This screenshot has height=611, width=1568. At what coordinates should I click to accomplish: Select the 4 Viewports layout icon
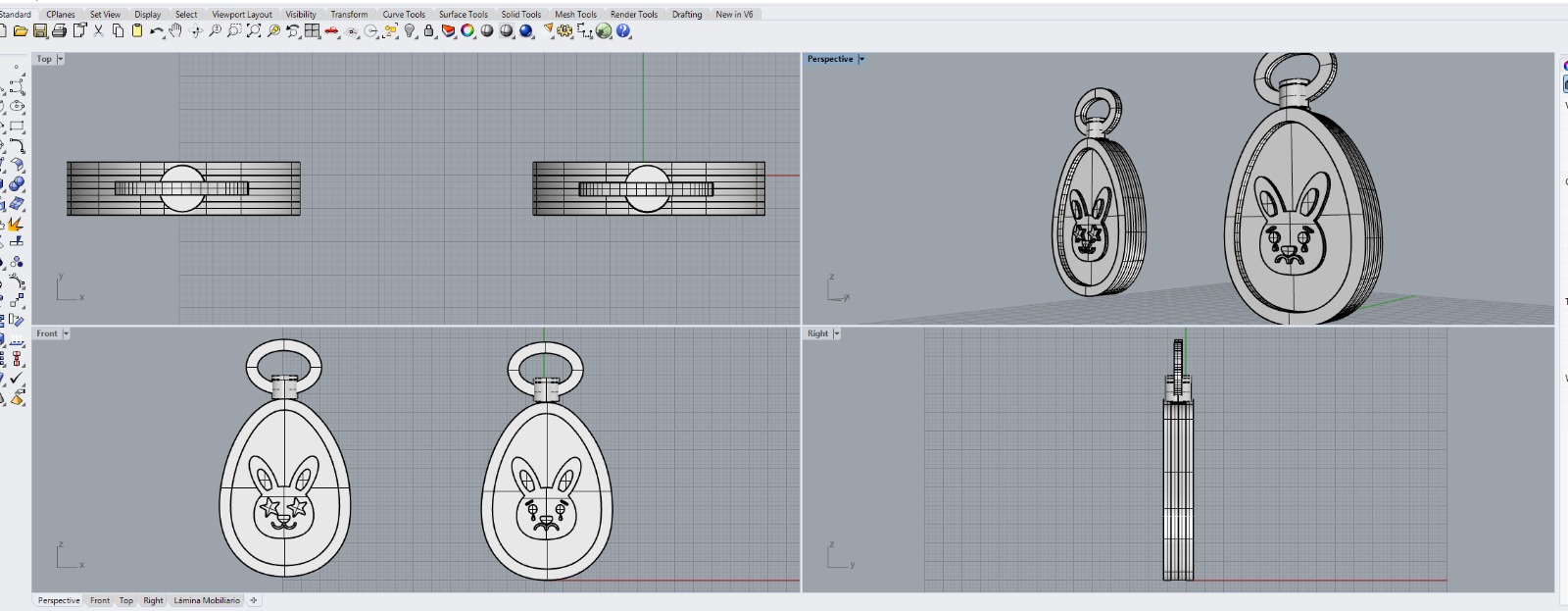coord(313,31)
